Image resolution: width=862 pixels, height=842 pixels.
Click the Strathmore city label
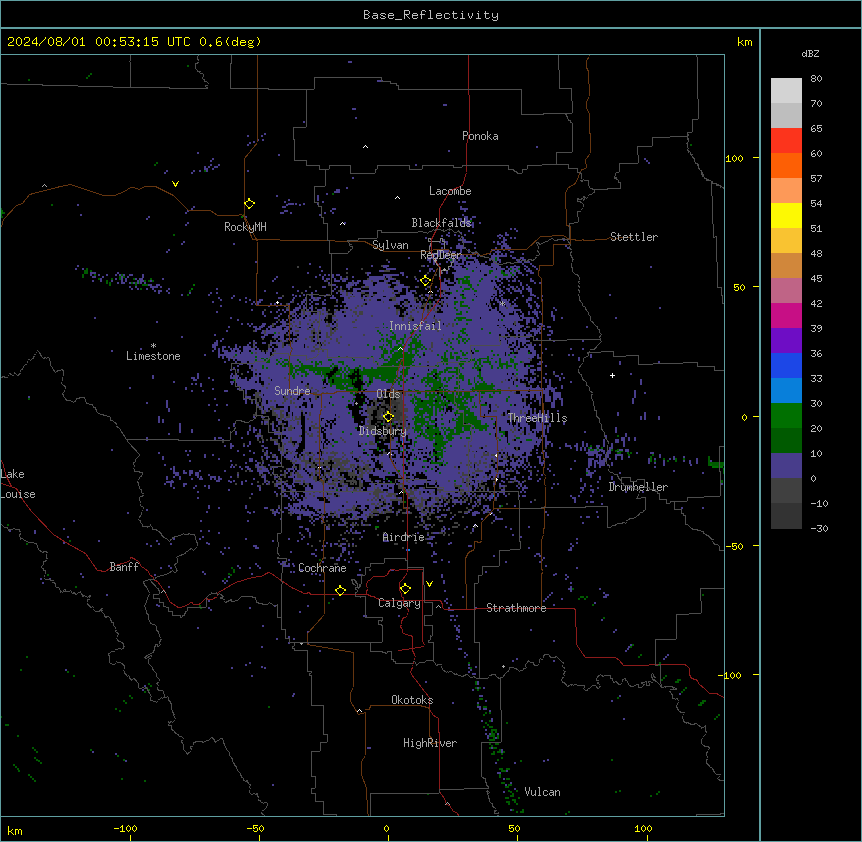pyautogui.click(x=516, y=608)
